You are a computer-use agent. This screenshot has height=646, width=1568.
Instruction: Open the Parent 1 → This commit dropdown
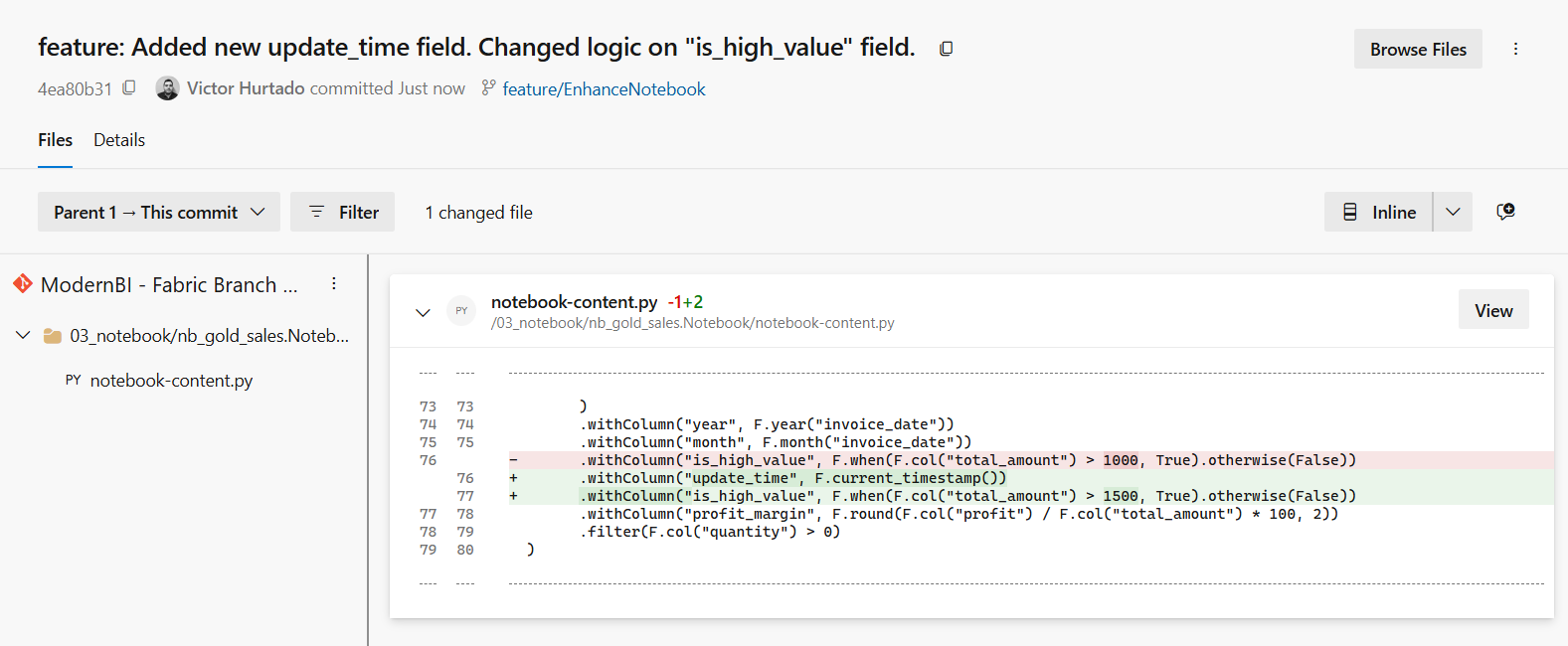click(x=159, y=212)
